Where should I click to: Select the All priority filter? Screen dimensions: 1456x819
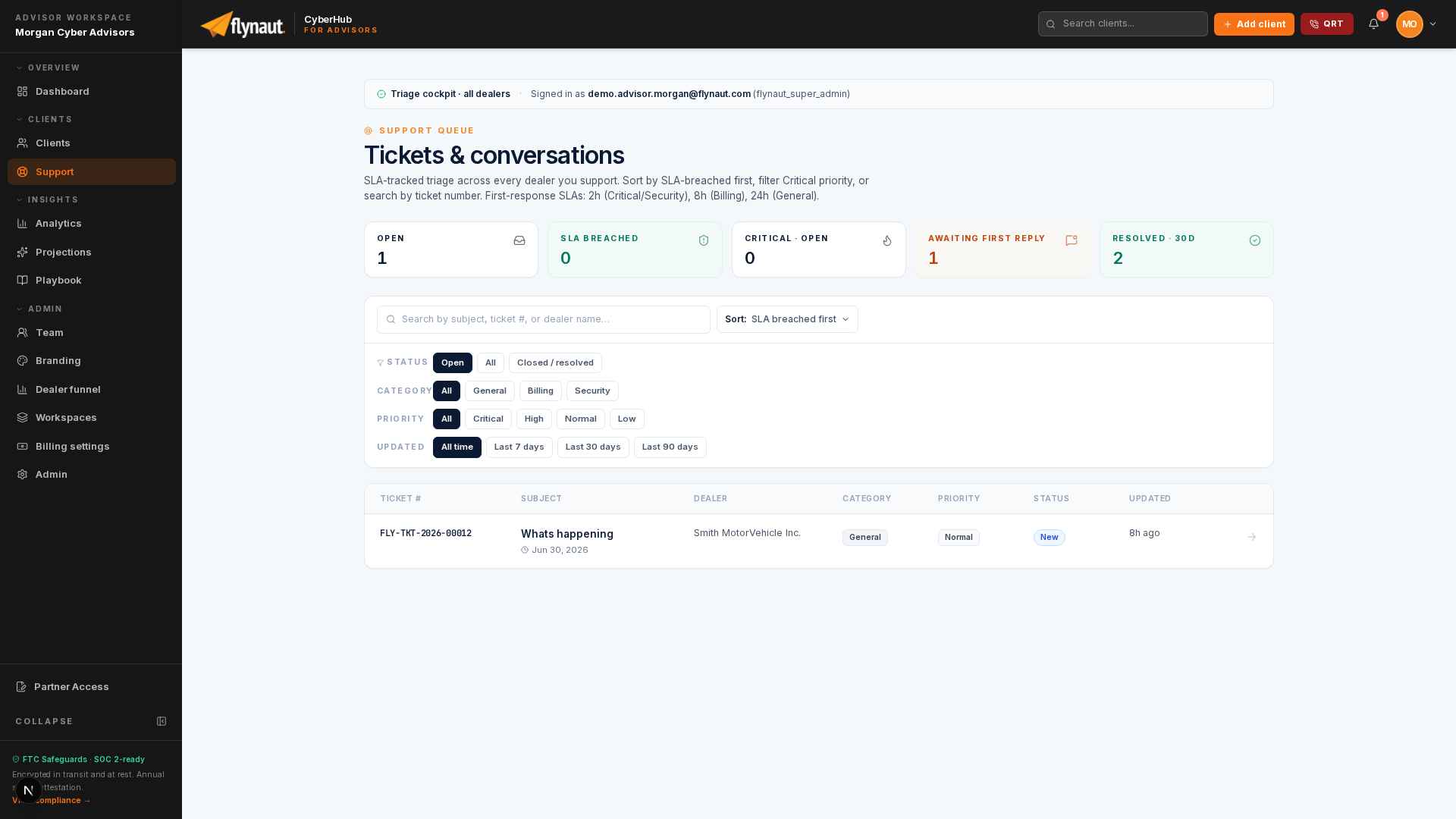pyautogui.click(x=447, y=419)
